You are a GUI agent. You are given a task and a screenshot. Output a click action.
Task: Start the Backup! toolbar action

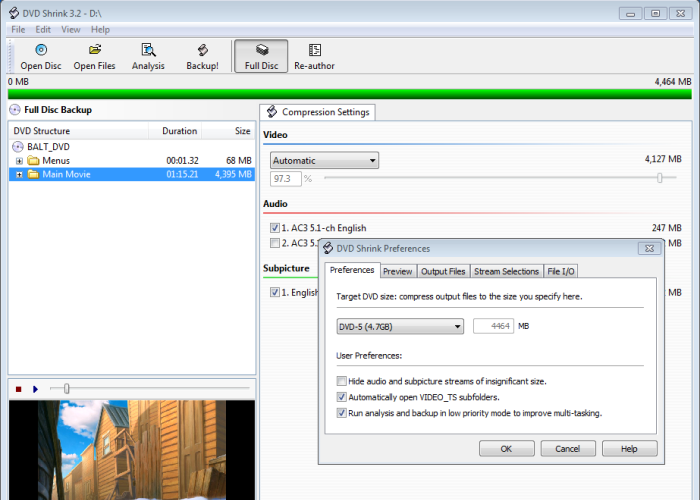(x=202, y=51)
